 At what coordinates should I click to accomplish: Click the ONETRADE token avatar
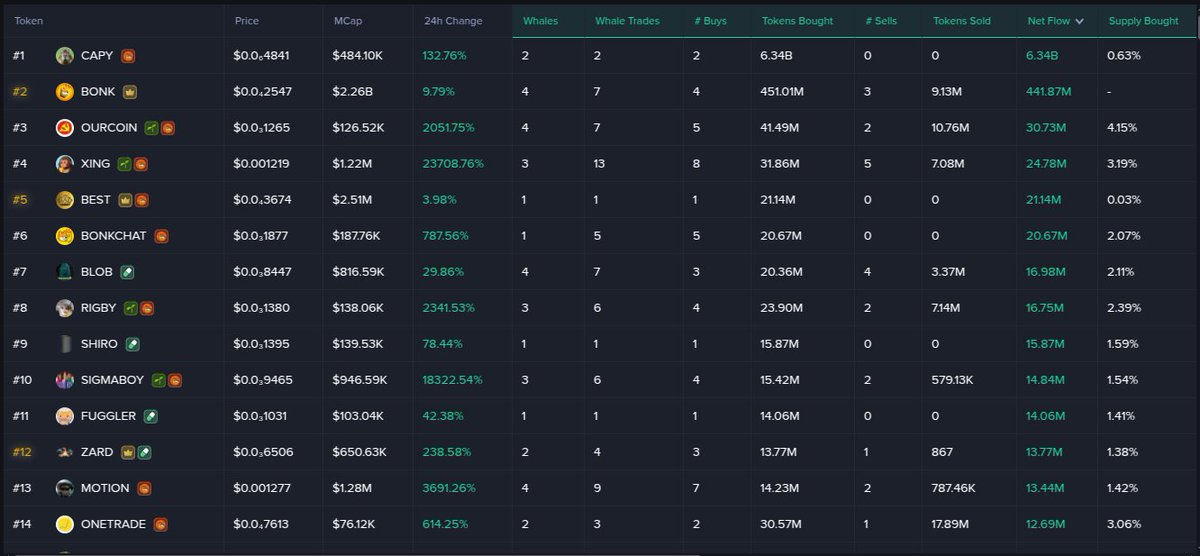pyautogui.click(x=65, y=524)
